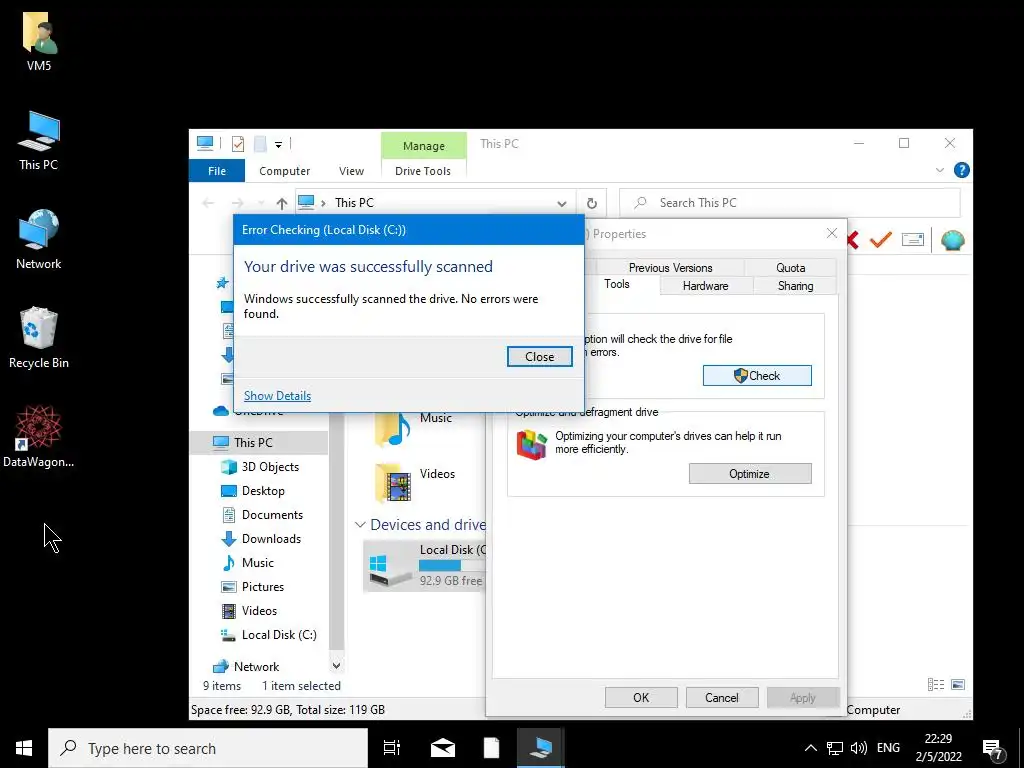This screenshot has height=768, width=1024.
Task: Select Pictures in navigation pane
Action: [263, 587]
